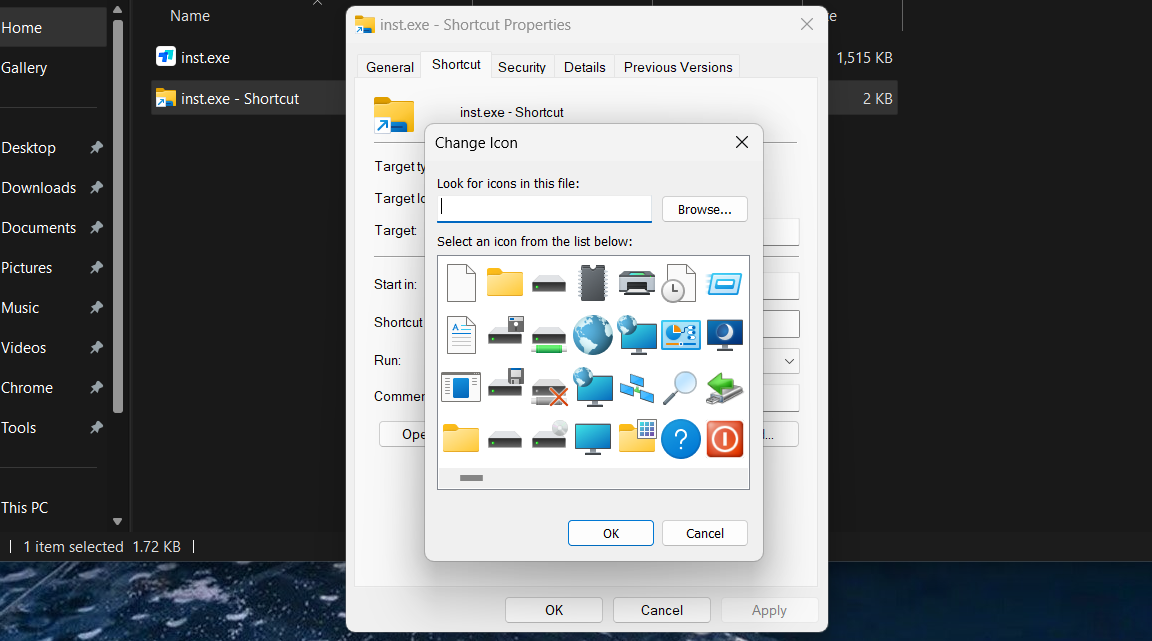Choose the drive with red X icon

549,387
